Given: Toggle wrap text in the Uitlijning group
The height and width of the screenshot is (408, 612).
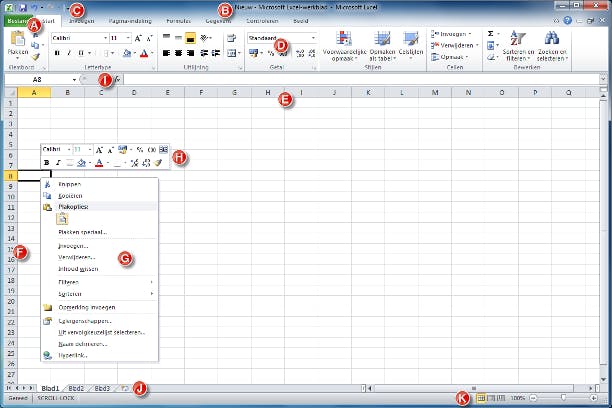Looking at the screenshot, I should 231,38.
